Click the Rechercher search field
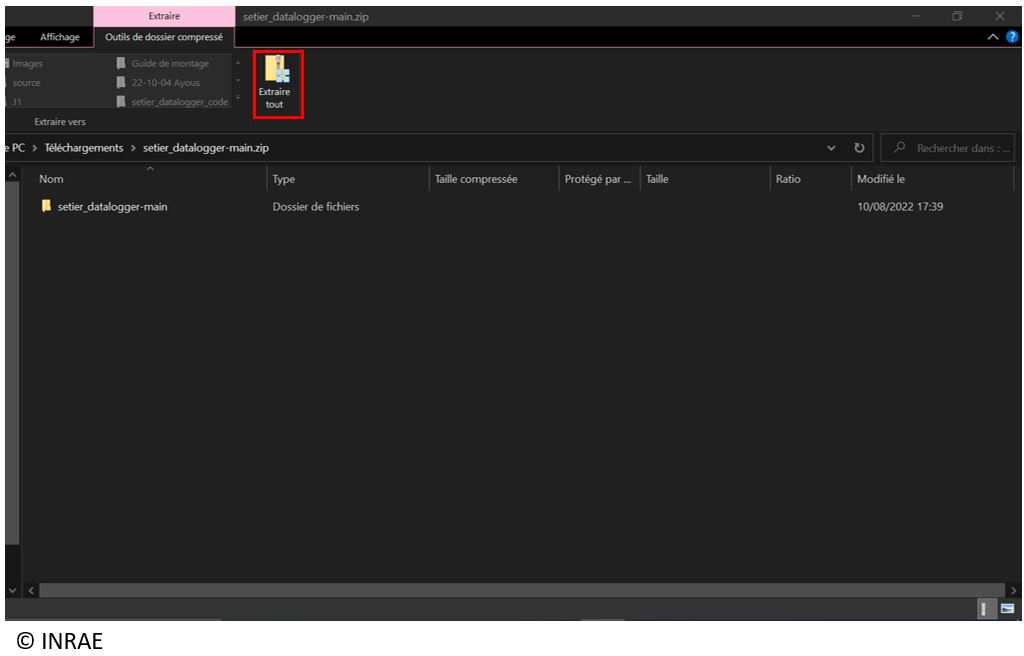1024x656 pixels. point(955,148)
